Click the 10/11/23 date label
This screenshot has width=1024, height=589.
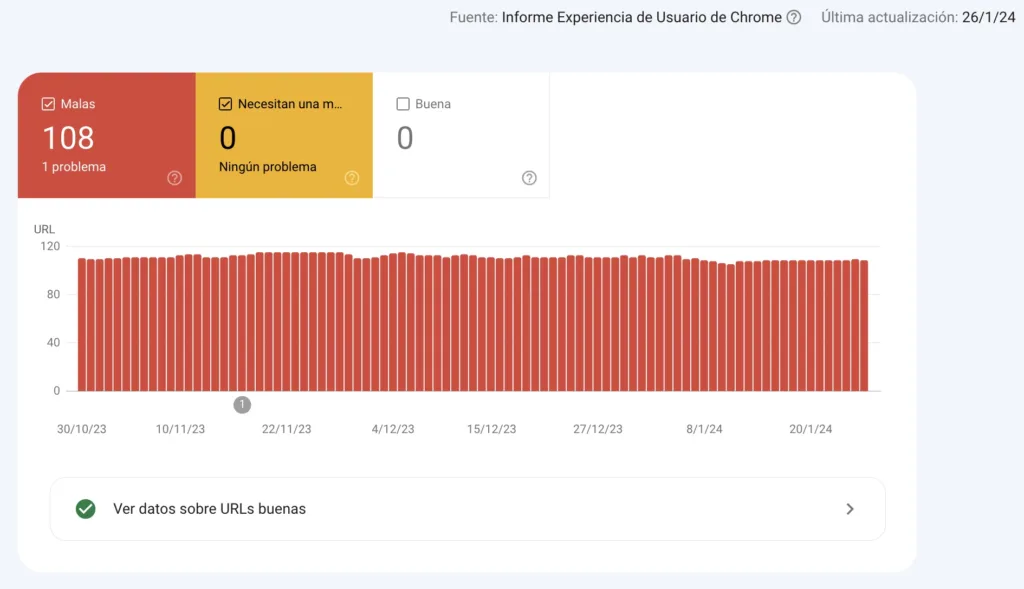tap(180, 429)
